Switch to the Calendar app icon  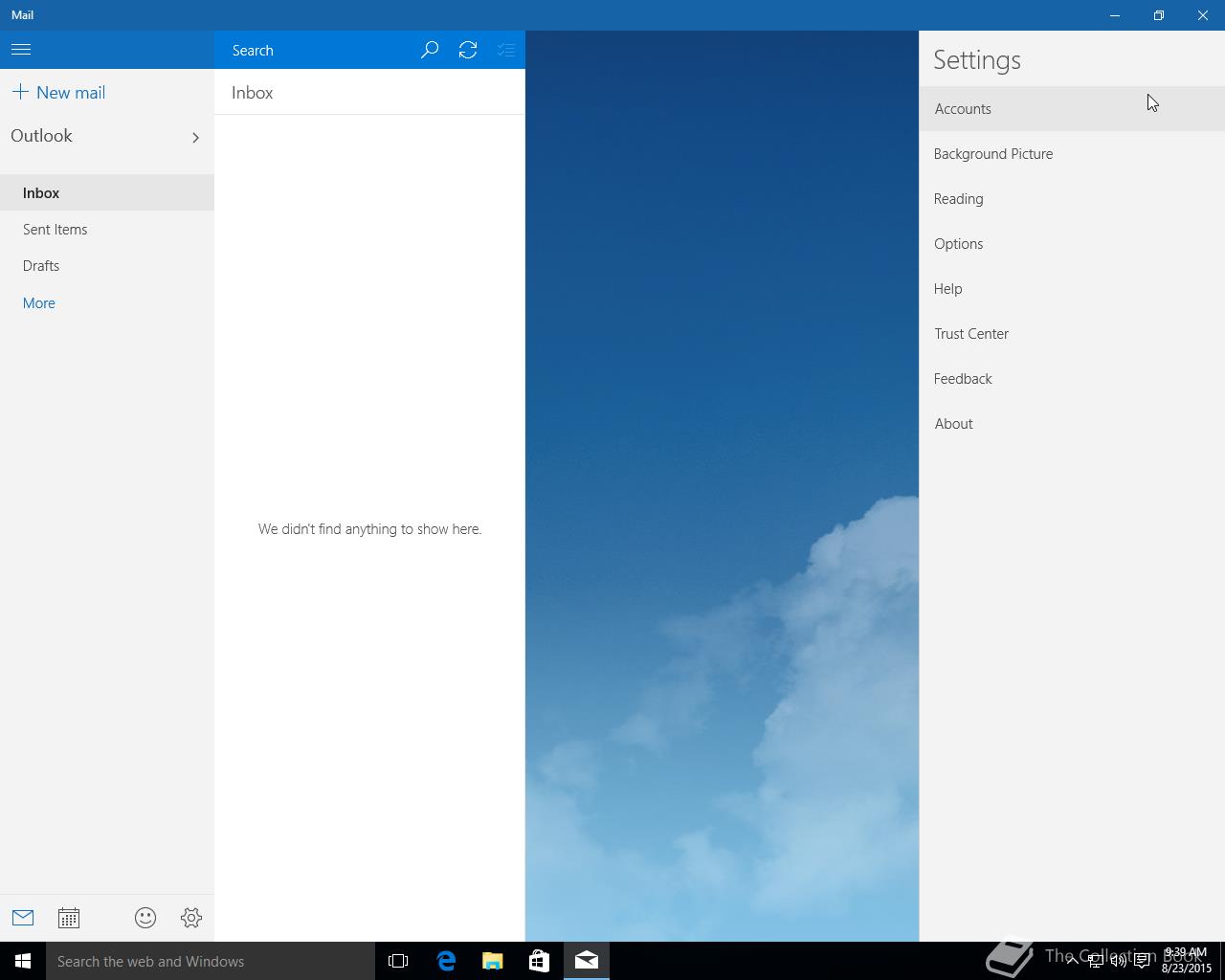[69, 918]
